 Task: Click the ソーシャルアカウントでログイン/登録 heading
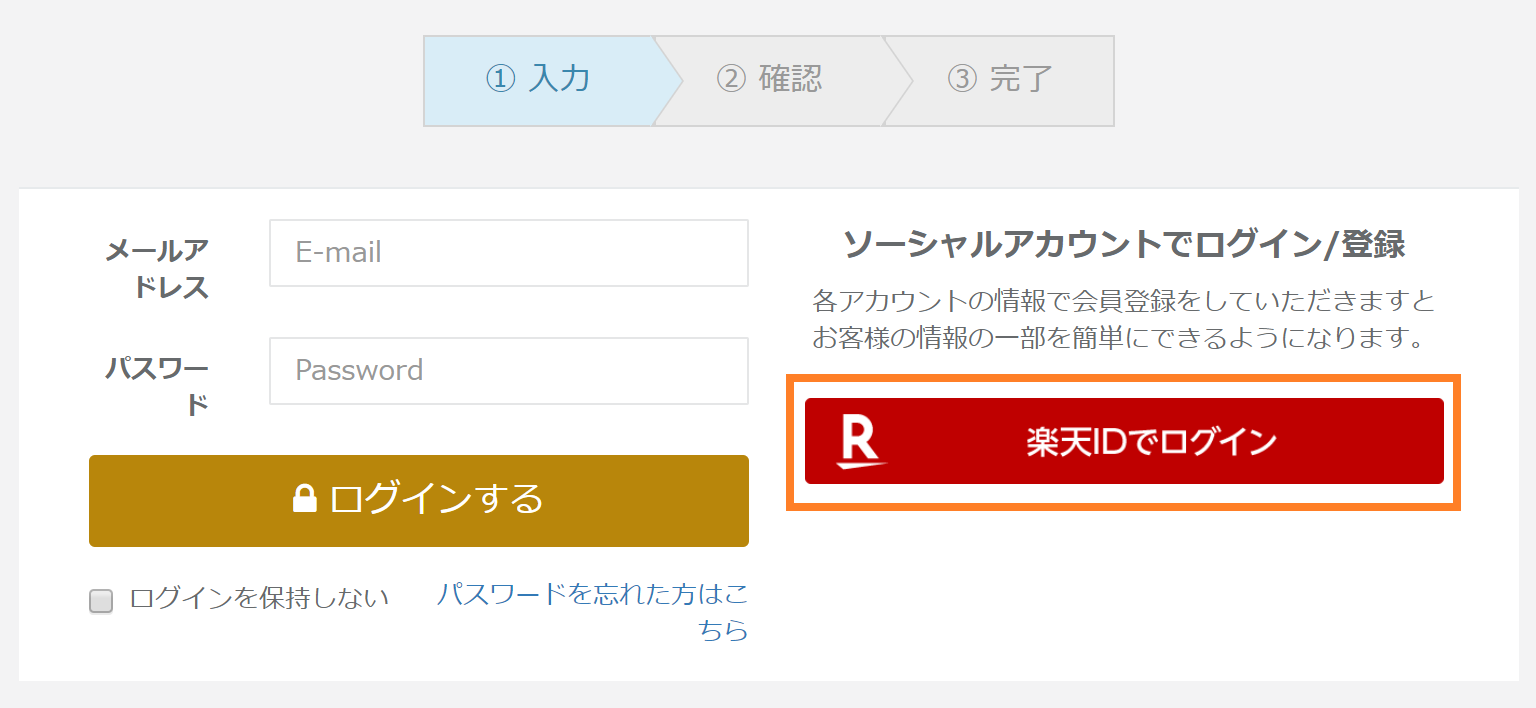pos(1124,245)
